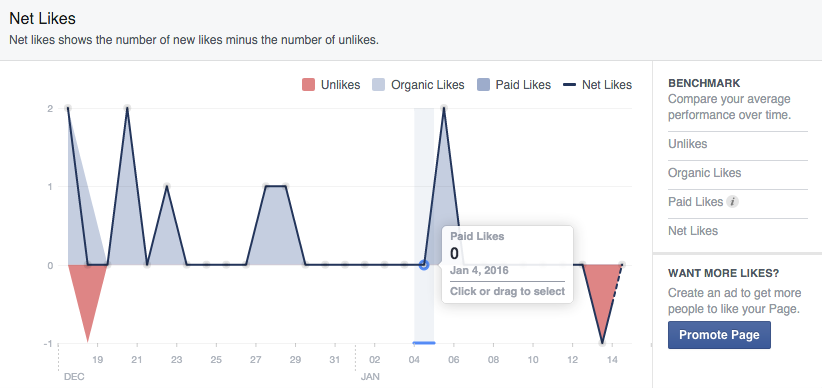Click the Promote Page button
Screen dimensions: 822x388
[x=719, y=335]
